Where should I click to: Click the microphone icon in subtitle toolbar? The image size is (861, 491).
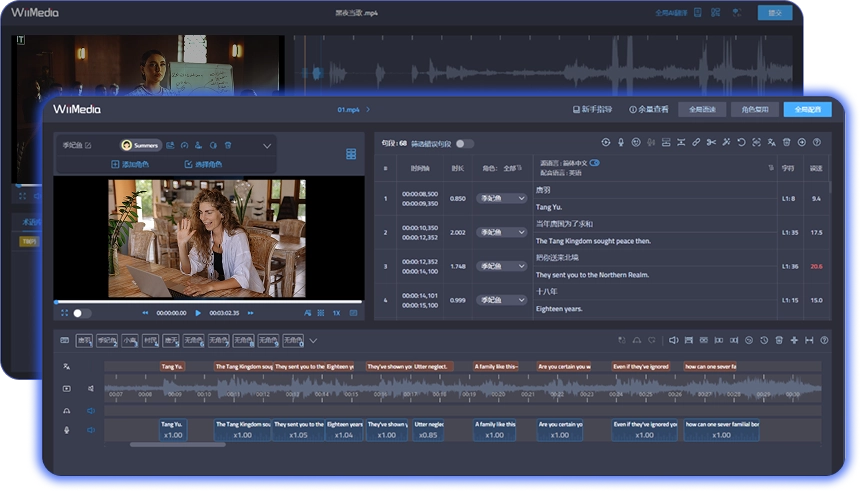click(x=621, y=143)
